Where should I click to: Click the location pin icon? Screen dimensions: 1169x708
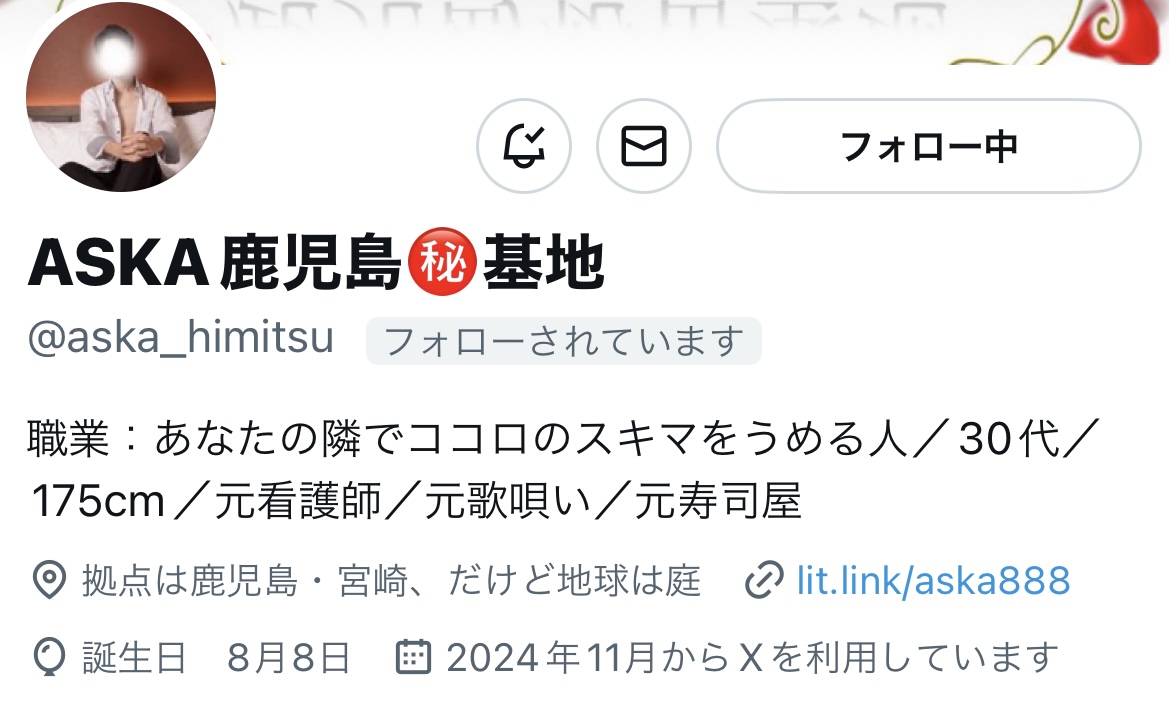point(49,581)
